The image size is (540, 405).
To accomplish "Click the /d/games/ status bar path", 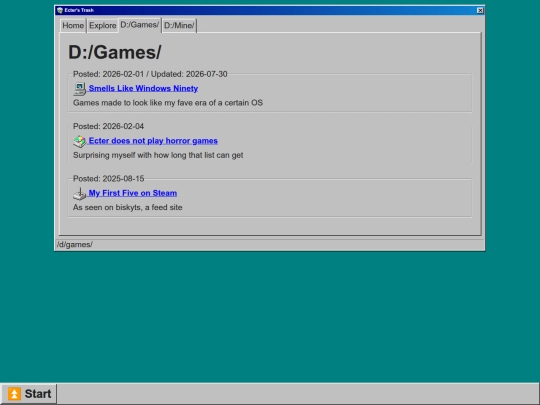I will [75, 245].
